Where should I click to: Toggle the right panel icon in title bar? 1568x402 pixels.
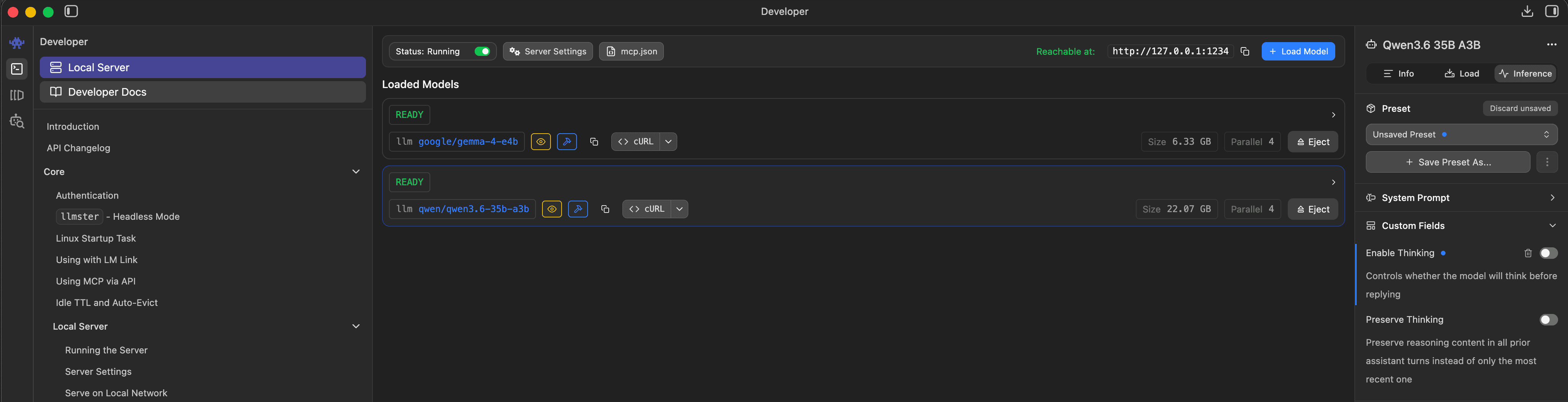1552,11
